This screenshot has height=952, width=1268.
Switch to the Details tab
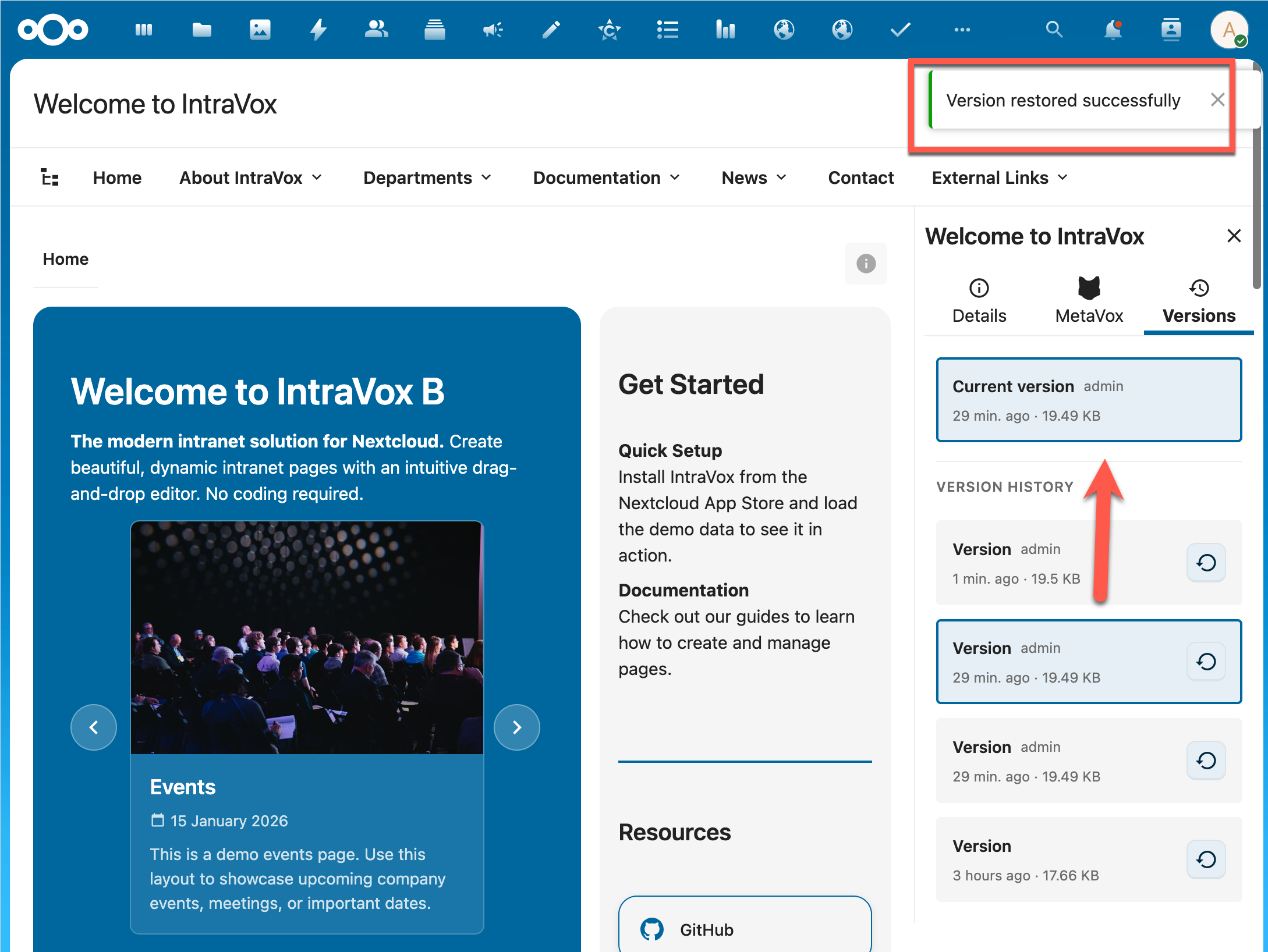979,301
